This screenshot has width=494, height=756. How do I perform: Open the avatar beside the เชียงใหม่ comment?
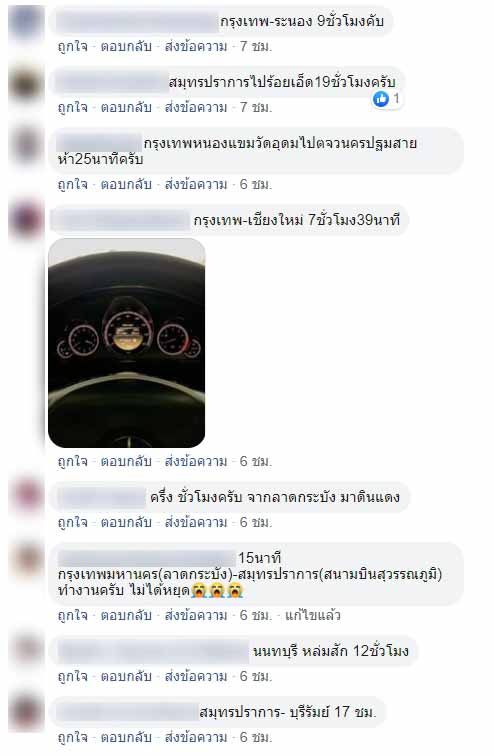25,221
